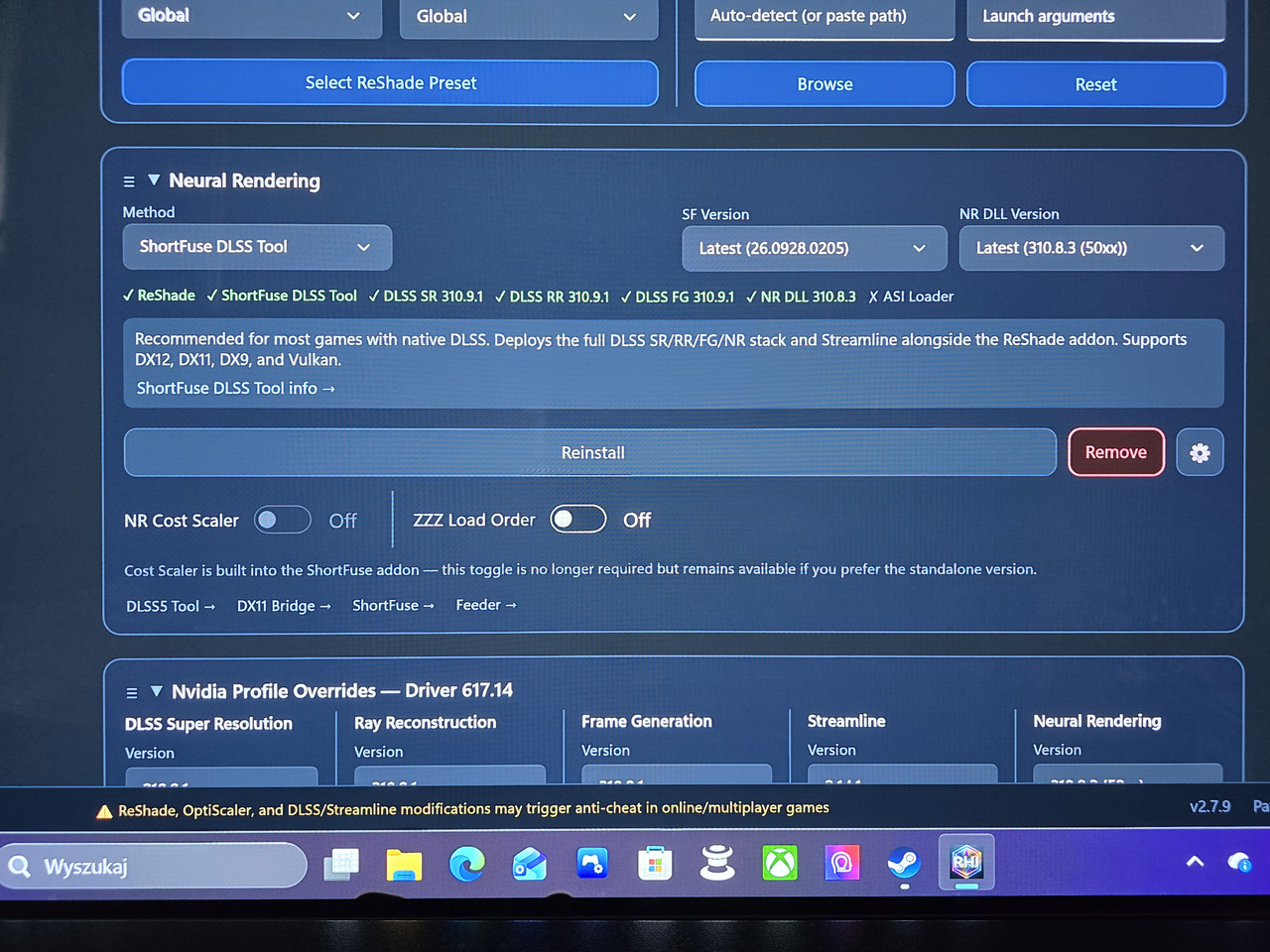Show hidden system tray icons
The image size is (1270, 952).
tap(1196, 862)
